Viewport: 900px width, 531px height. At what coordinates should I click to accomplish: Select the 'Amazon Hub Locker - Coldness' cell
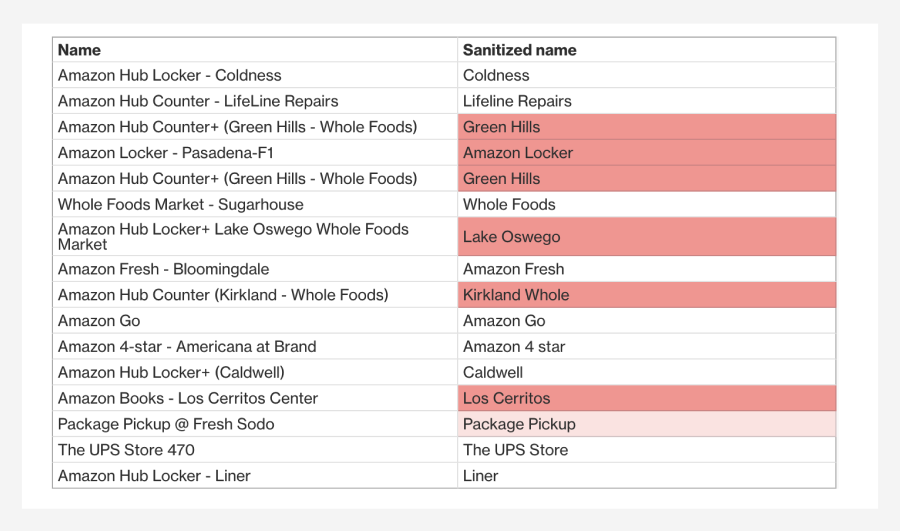click(x=255, y=75)
